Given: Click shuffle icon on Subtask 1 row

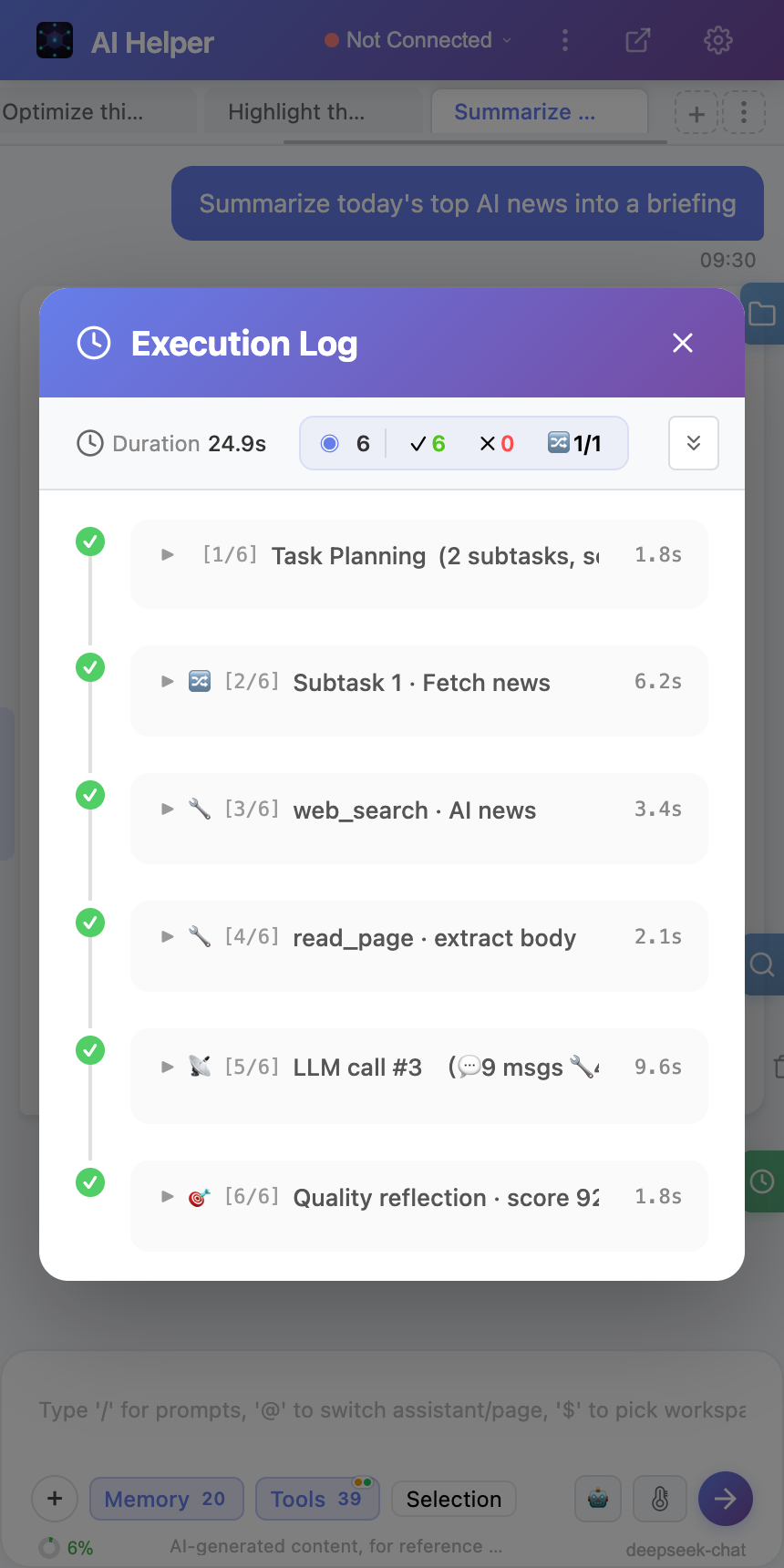Looking at the screenshot, I should tap(200, 681).
